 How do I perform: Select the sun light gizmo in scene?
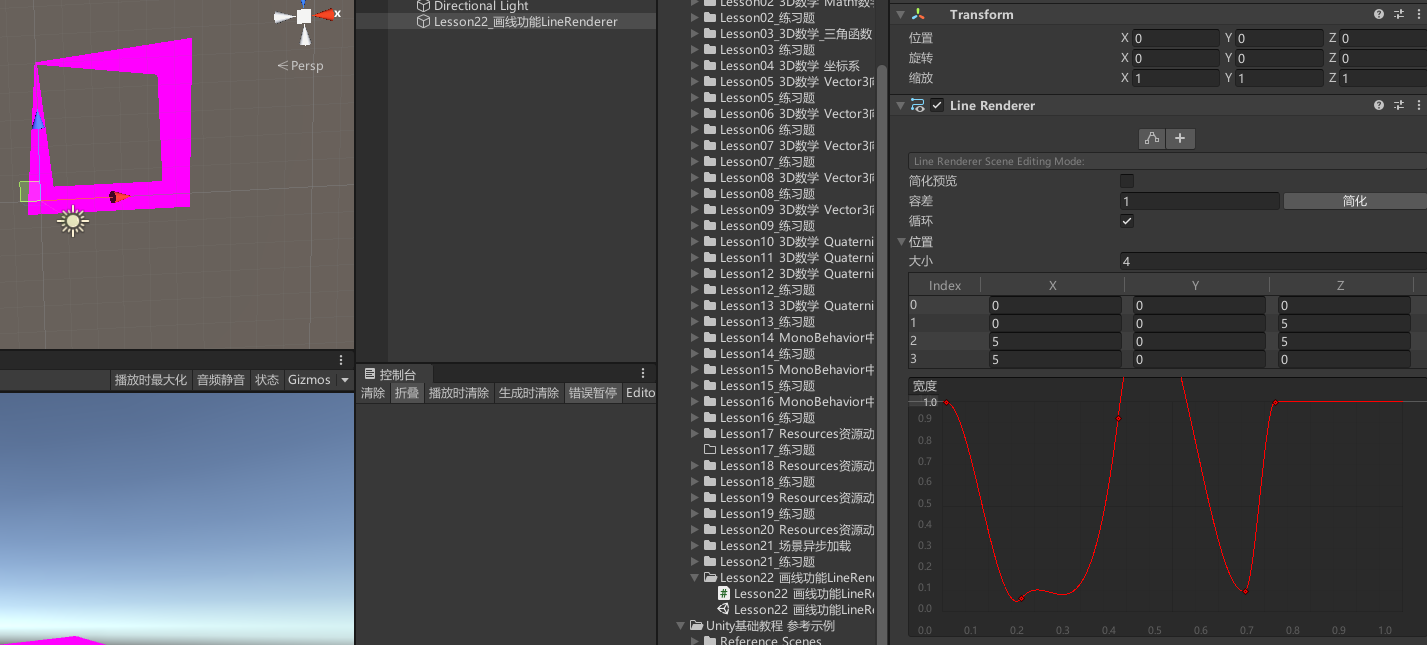click(72, 220)
